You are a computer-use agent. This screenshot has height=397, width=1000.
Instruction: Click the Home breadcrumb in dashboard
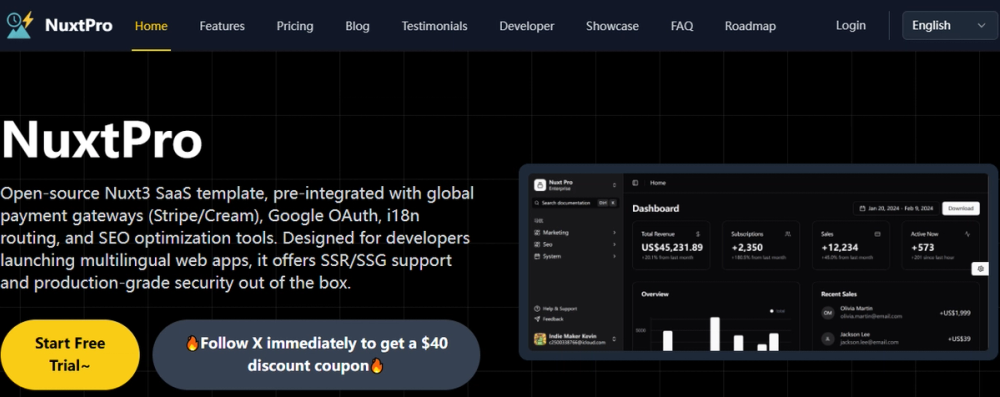[x=658, y=183]
